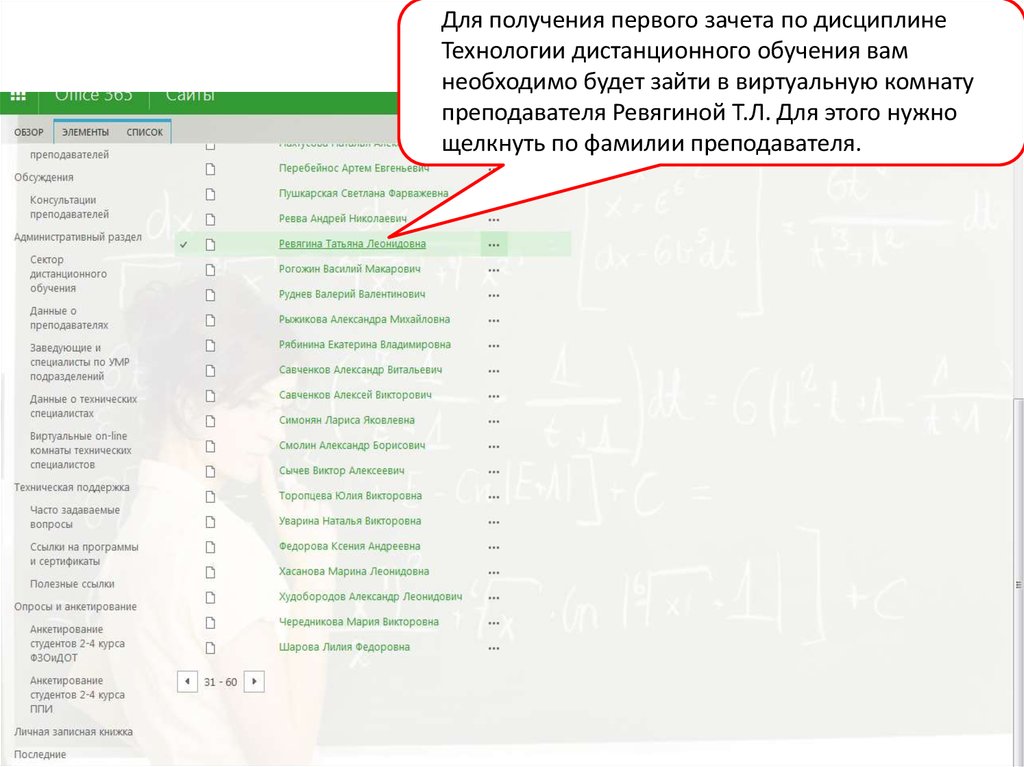Switch to the СПИСОК ribbon tab
This screenshot has height=767, width=1024.
[x=144, y=132]
